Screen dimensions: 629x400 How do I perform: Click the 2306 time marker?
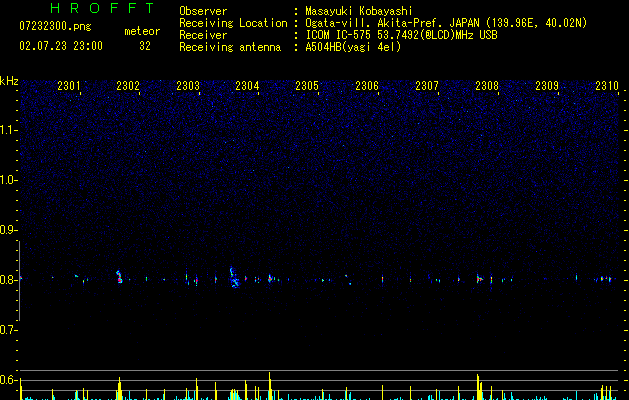[367, 86]
